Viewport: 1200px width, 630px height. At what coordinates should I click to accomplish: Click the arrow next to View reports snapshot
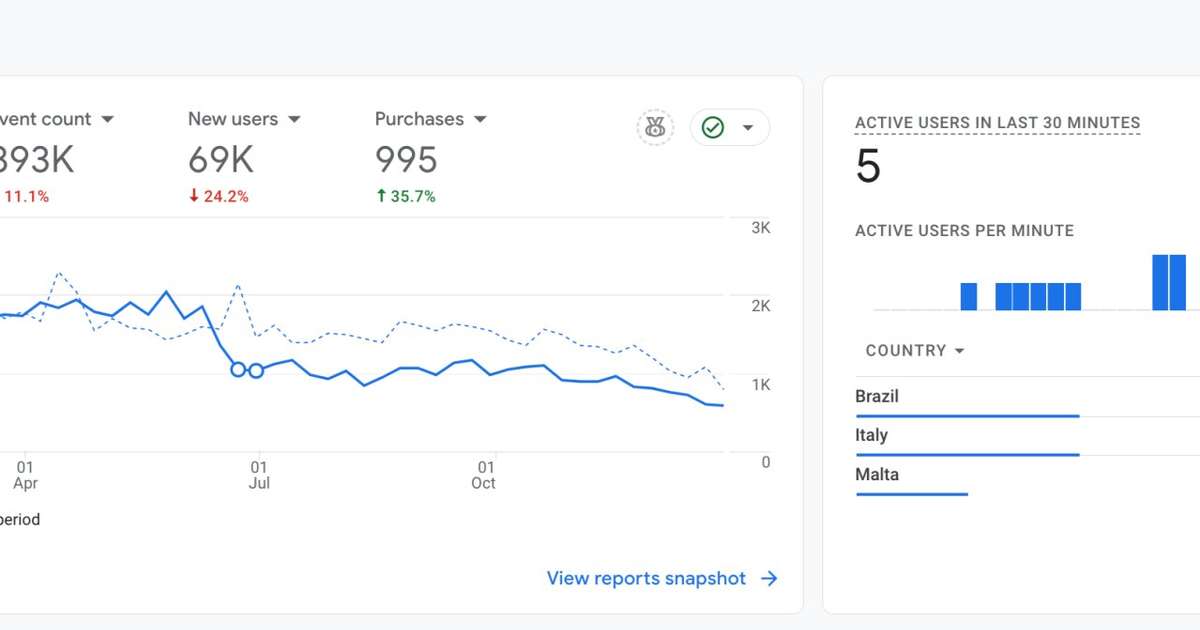click(769, 578)
